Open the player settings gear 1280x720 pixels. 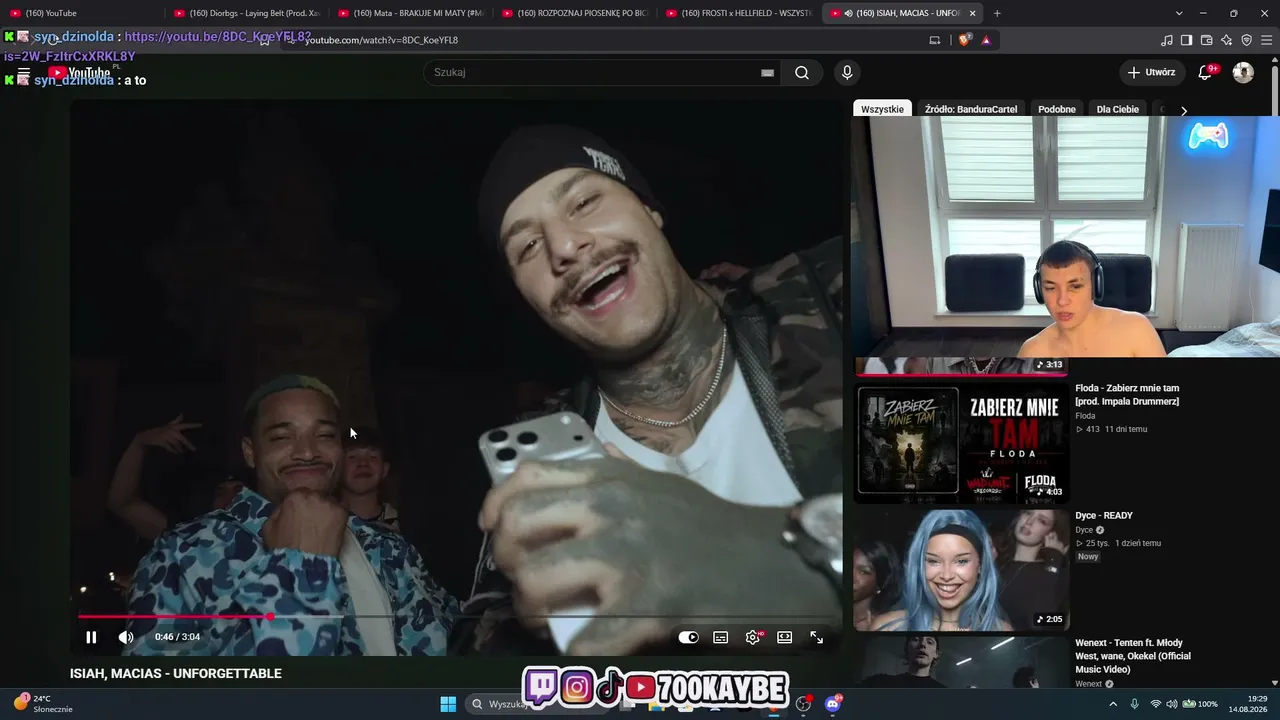(753, 637)
